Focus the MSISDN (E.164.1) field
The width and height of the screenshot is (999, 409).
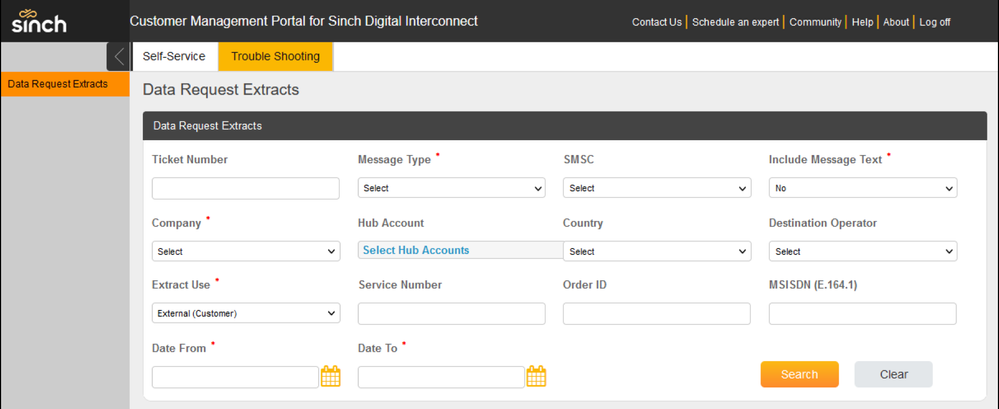coord(863,313)
